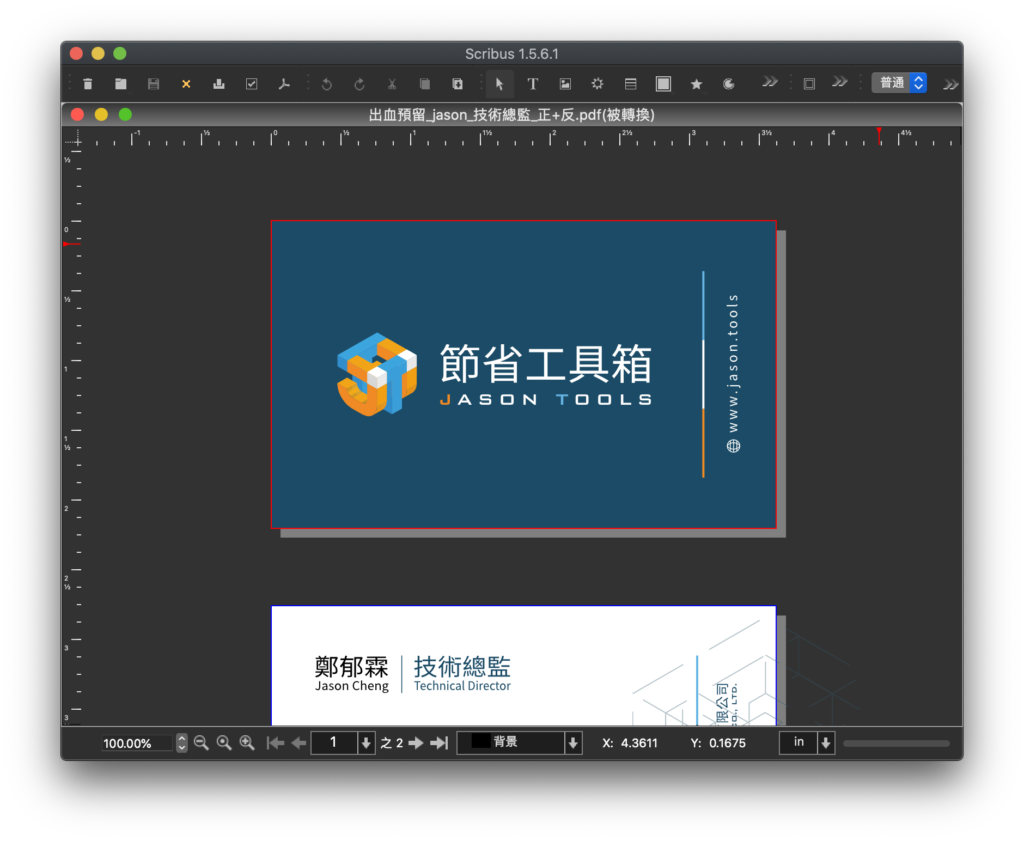Viewport: 1024px width, 841px height.
Task: Select the Table tool
Action: [630, 84]
